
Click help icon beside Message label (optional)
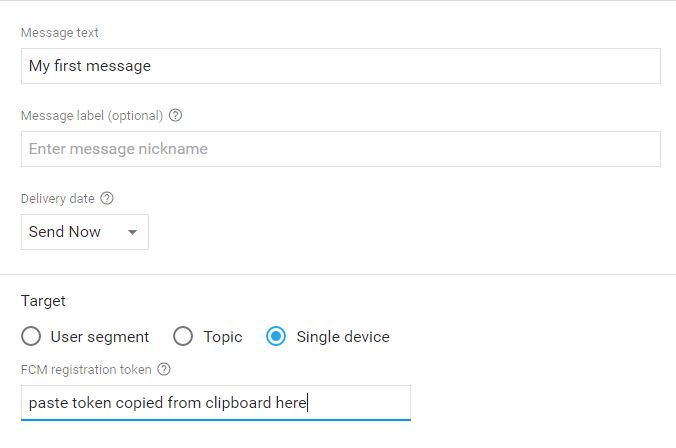tap(176, 115)
